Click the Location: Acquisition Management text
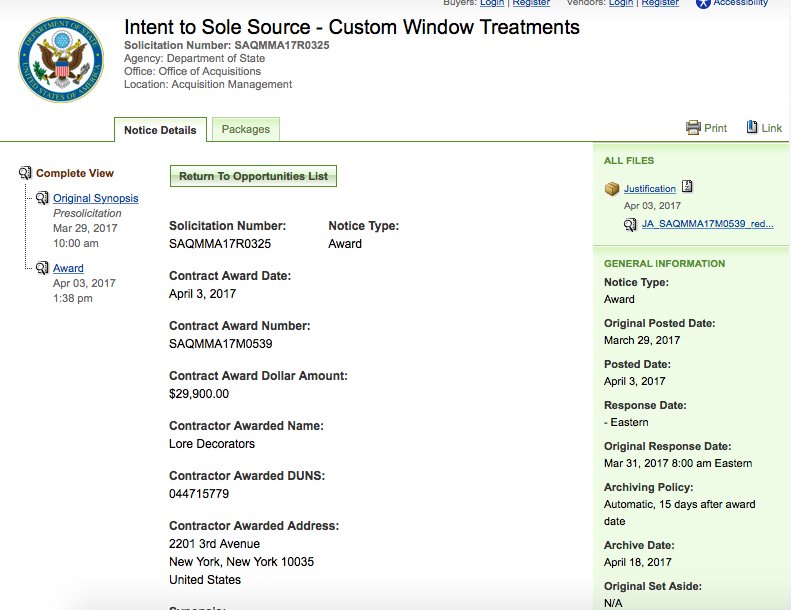Viewport: 791px width, 610px height. (208, 84)
